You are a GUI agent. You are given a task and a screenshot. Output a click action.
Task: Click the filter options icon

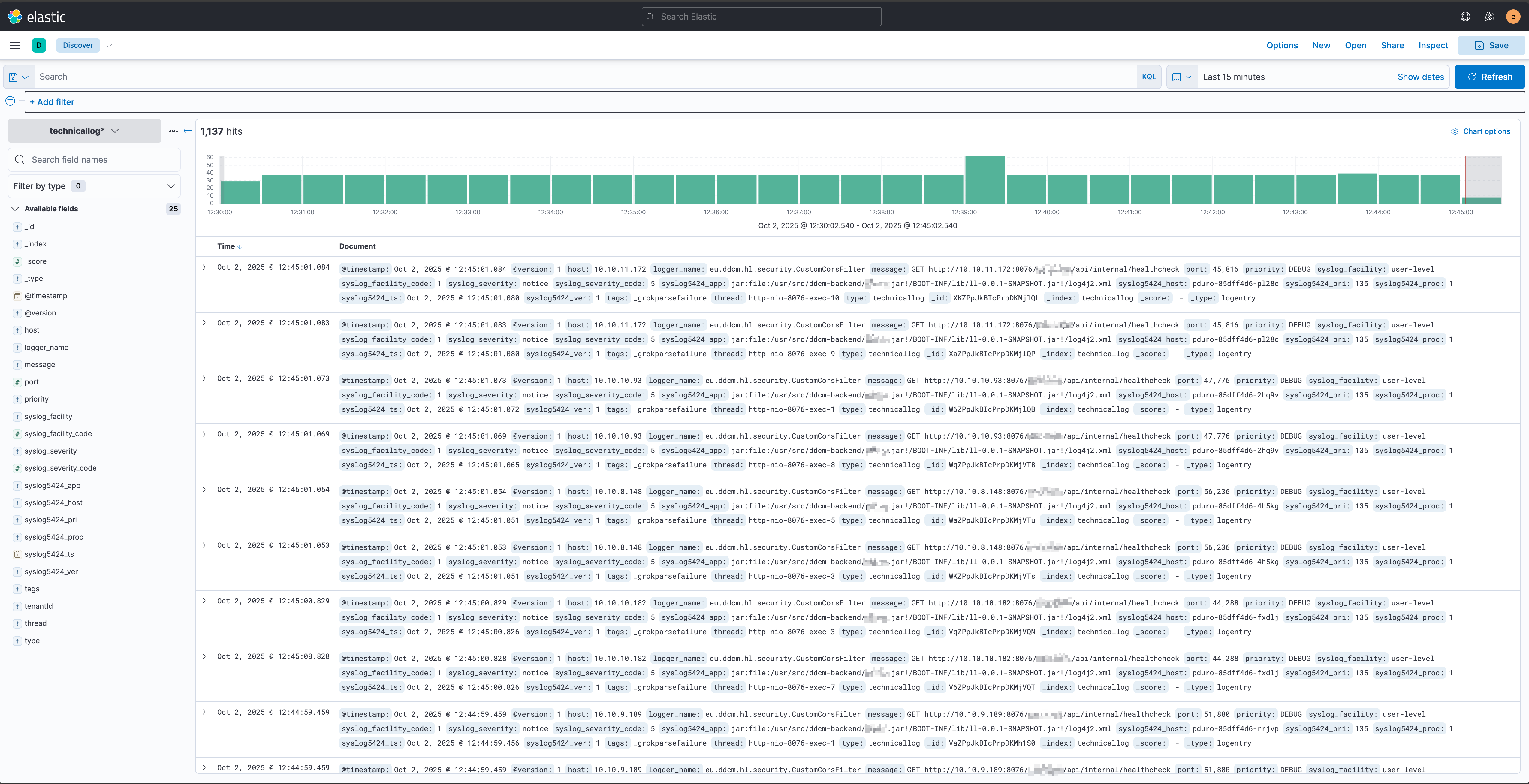tap(10, 101)
